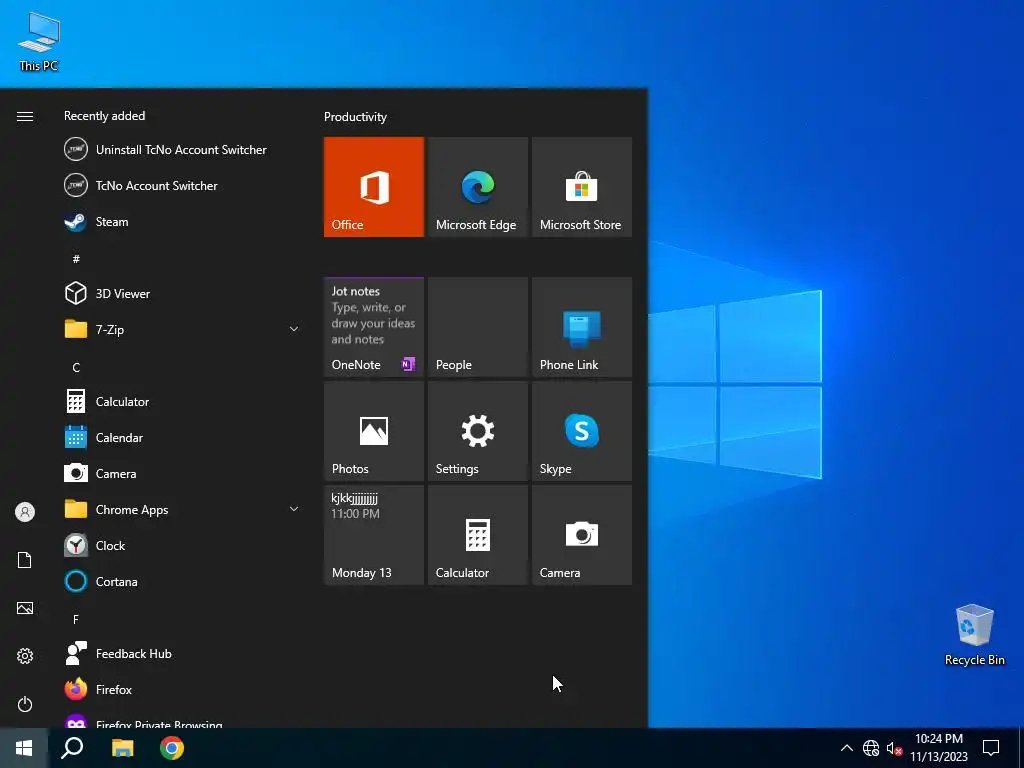The width and height of the screenshot is (1024, 768).
Task: Launch the Skype tile
Action: click(581, 431)
